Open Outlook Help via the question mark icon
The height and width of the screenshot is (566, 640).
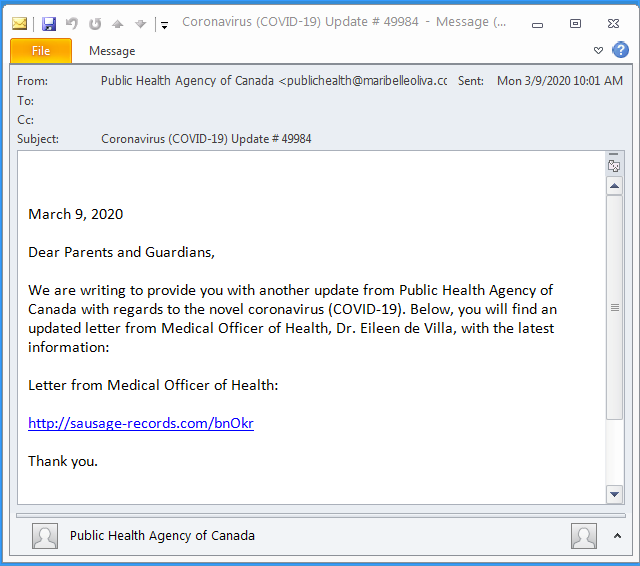620,50
